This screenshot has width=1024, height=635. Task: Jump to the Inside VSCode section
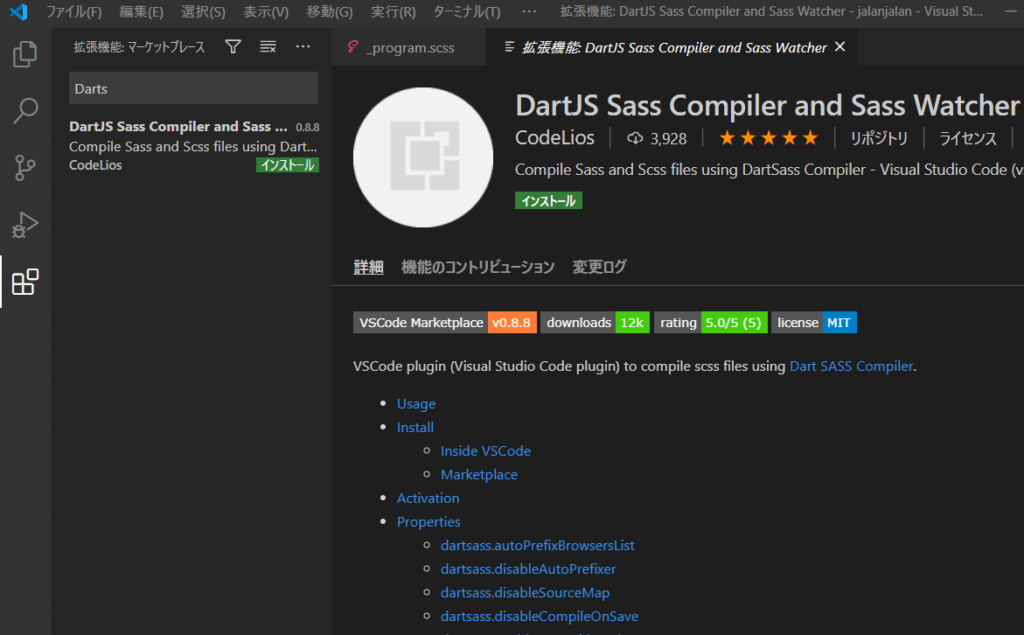(x=485, y=451)
